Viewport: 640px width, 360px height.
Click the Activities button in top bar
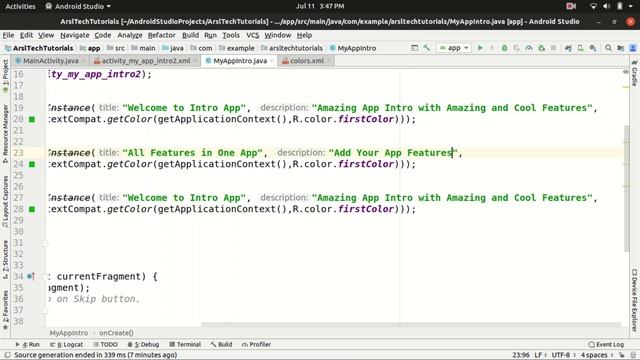coord(20,6)
